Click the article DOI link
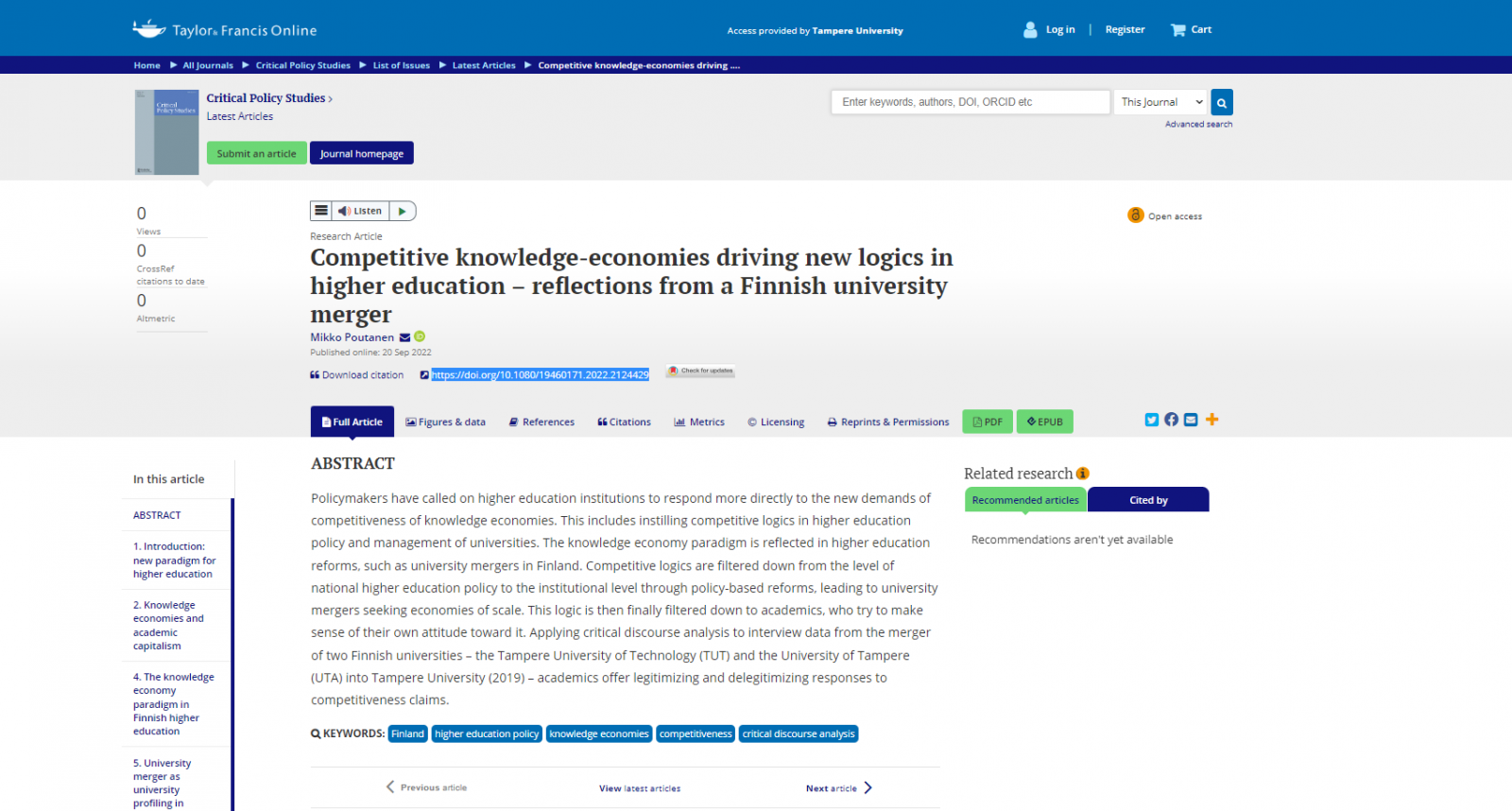 (540, 375)
